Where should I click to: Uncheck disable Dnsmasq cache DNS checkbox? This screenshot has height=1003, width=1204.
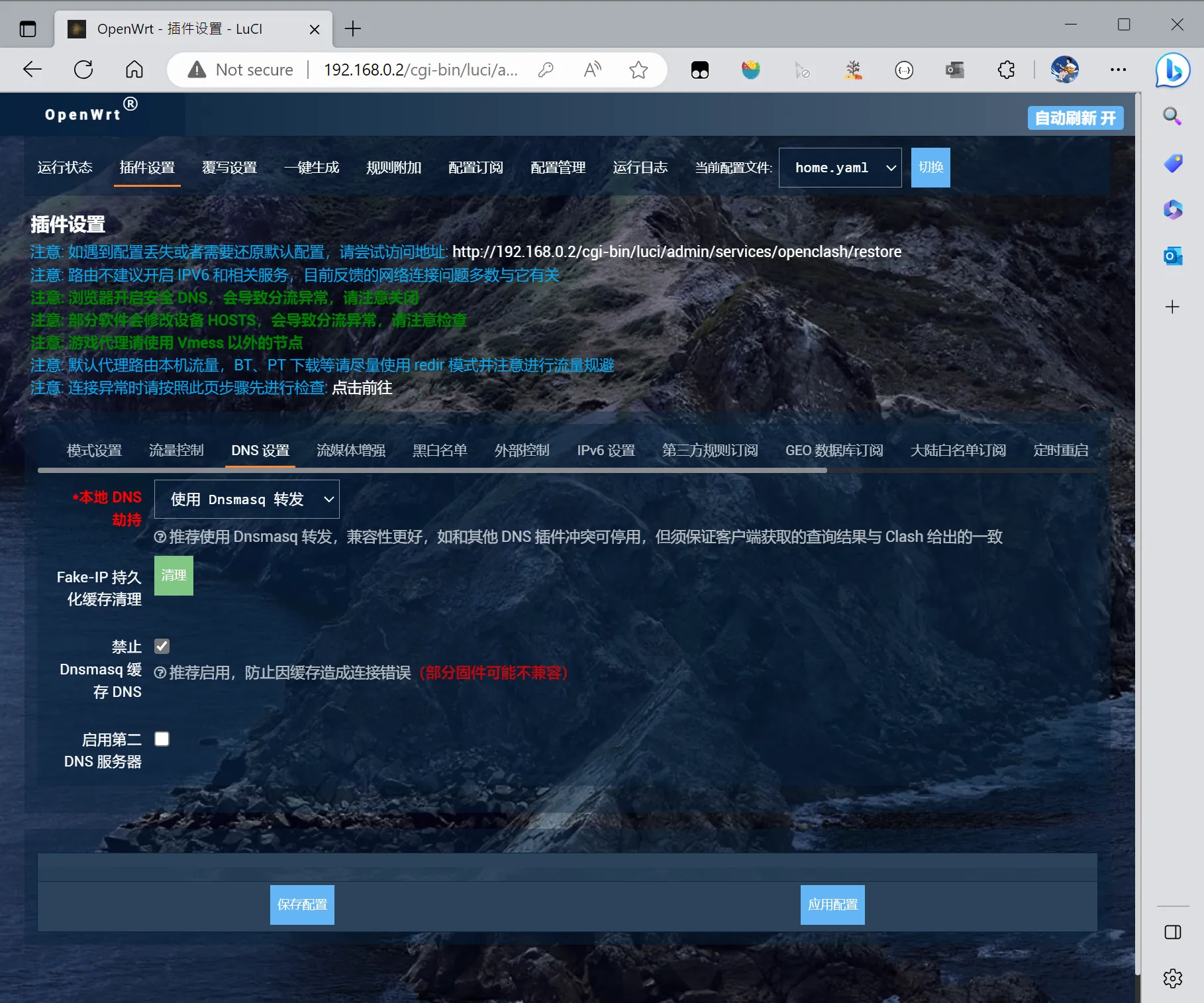coord(162,647)
